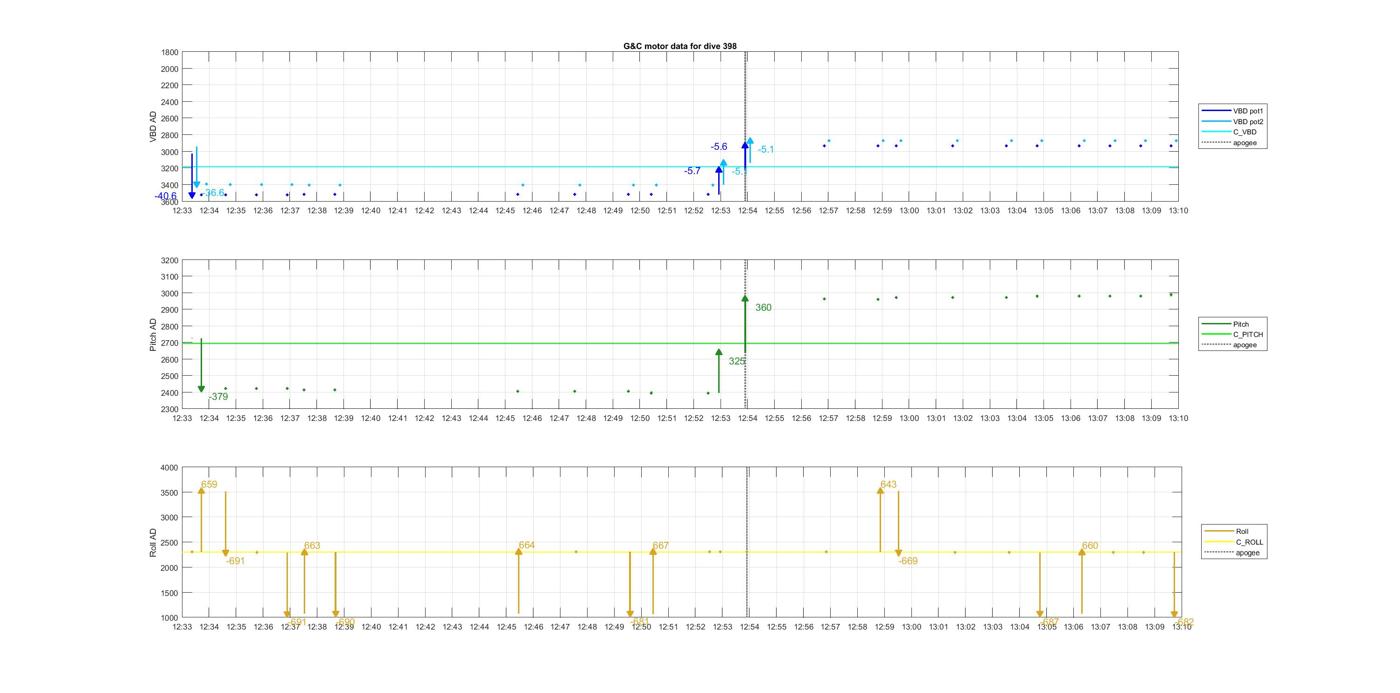Click the '325' pitch data label

coord(737,361)
